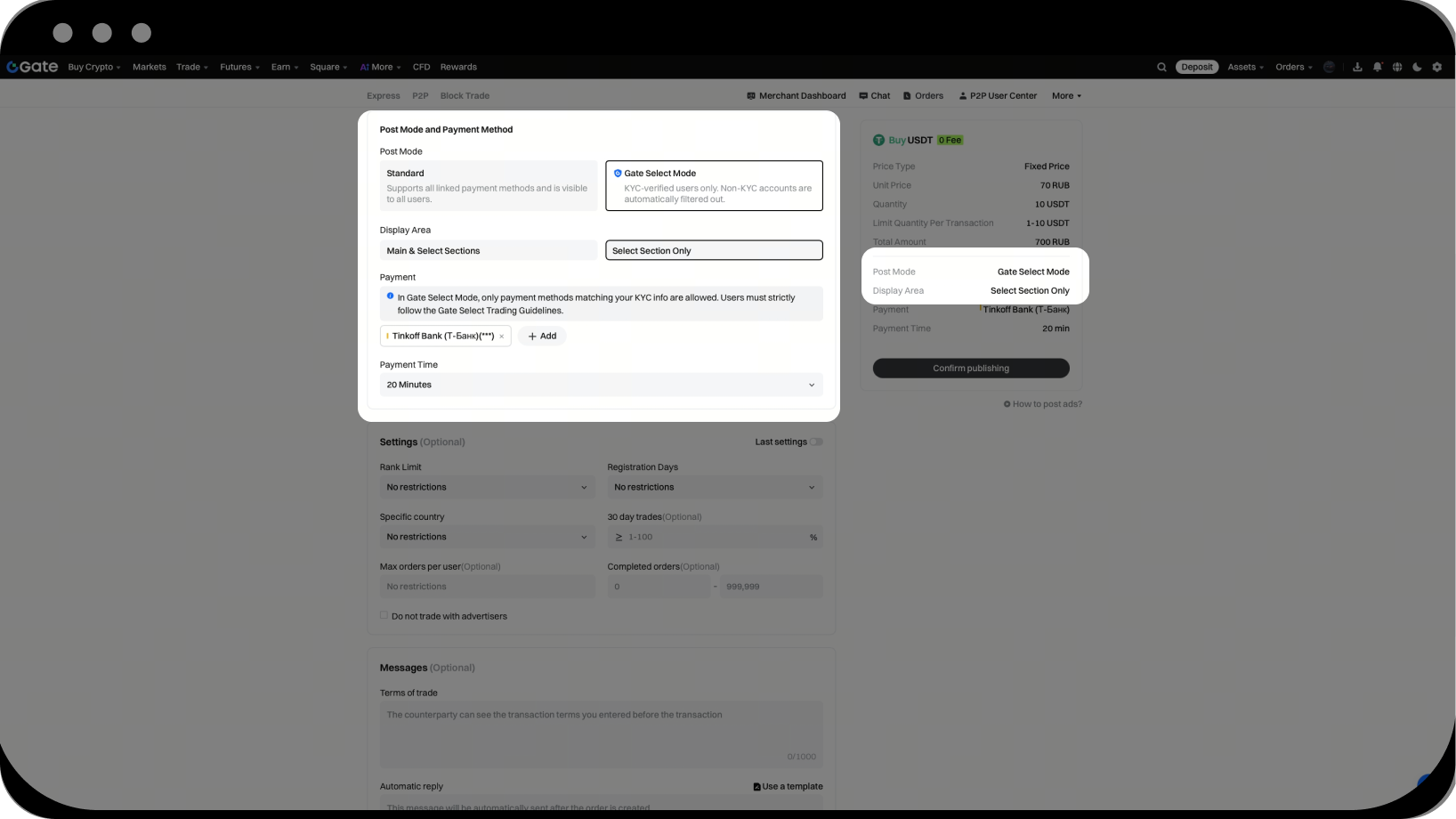Screen dimensions: 1456x819
Task: Click the Chat speech bubble icon
Action: (x=863, y=96)
